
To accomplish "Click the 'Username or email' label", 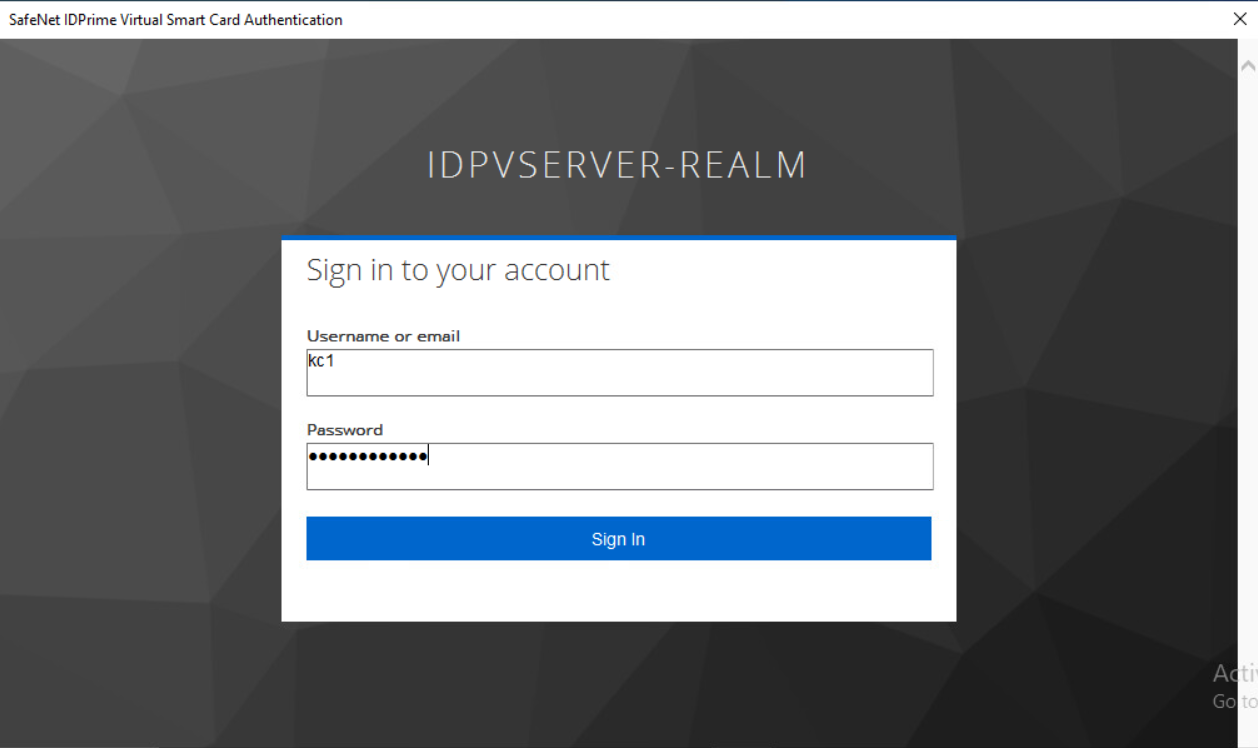I will click(383, 336).
